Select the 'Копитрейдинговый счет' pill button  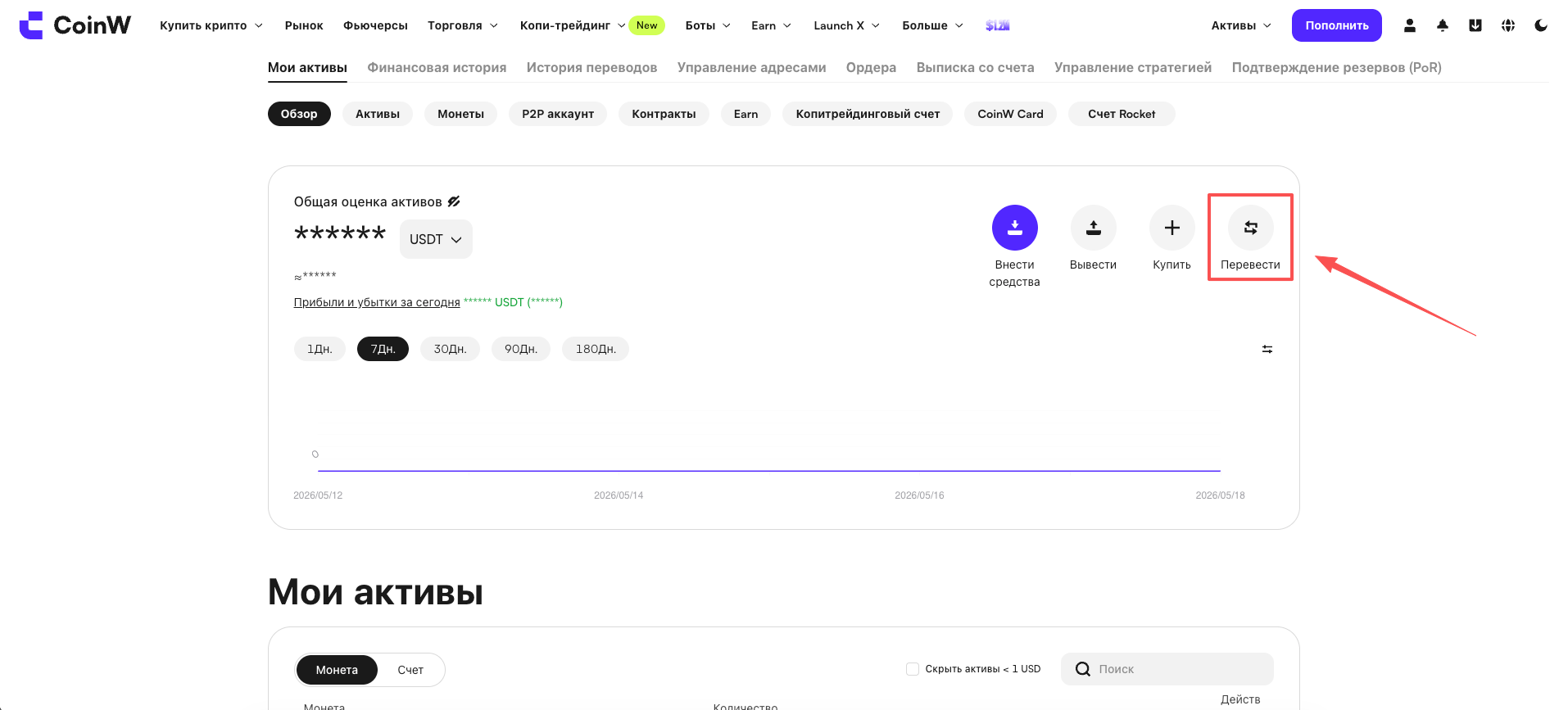[x=868, y=114]
